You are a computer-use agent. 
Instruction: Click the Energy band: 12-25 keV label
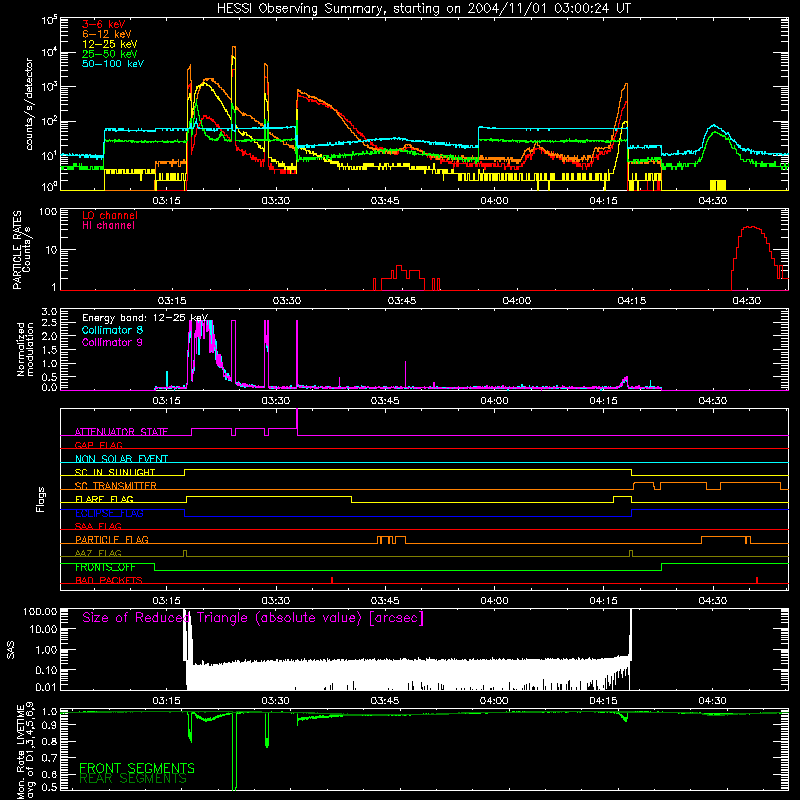(x=145, y=318)
